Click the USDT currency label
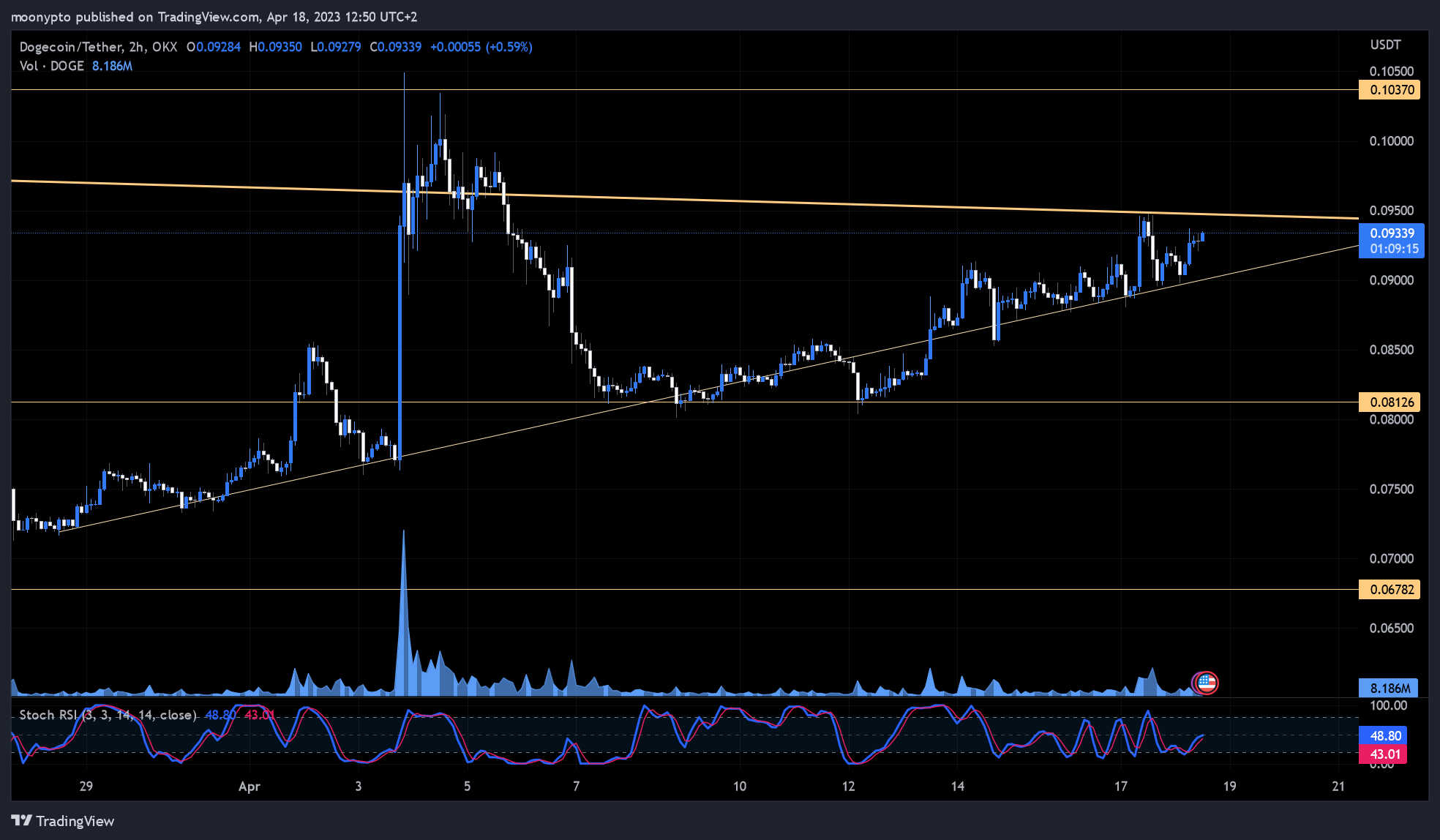This screenshot has height=840, width=1440. click(x=1385, y=45)
